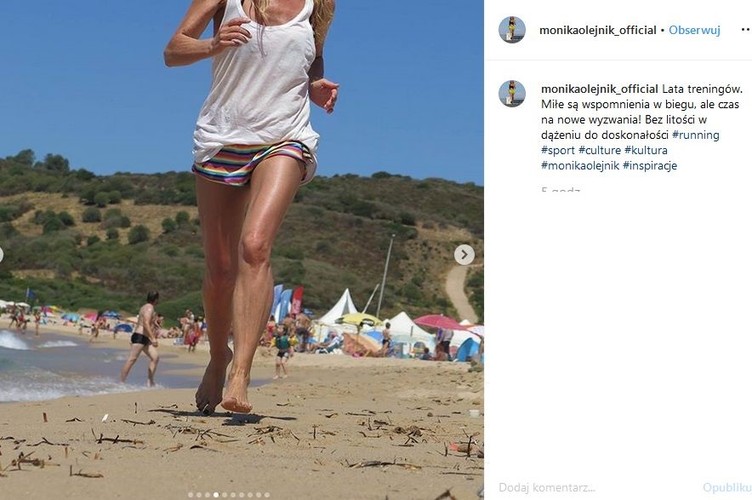The image size is (752, 500).
Task: Open the #culture hashtag
Action: (x=599, y=150)
